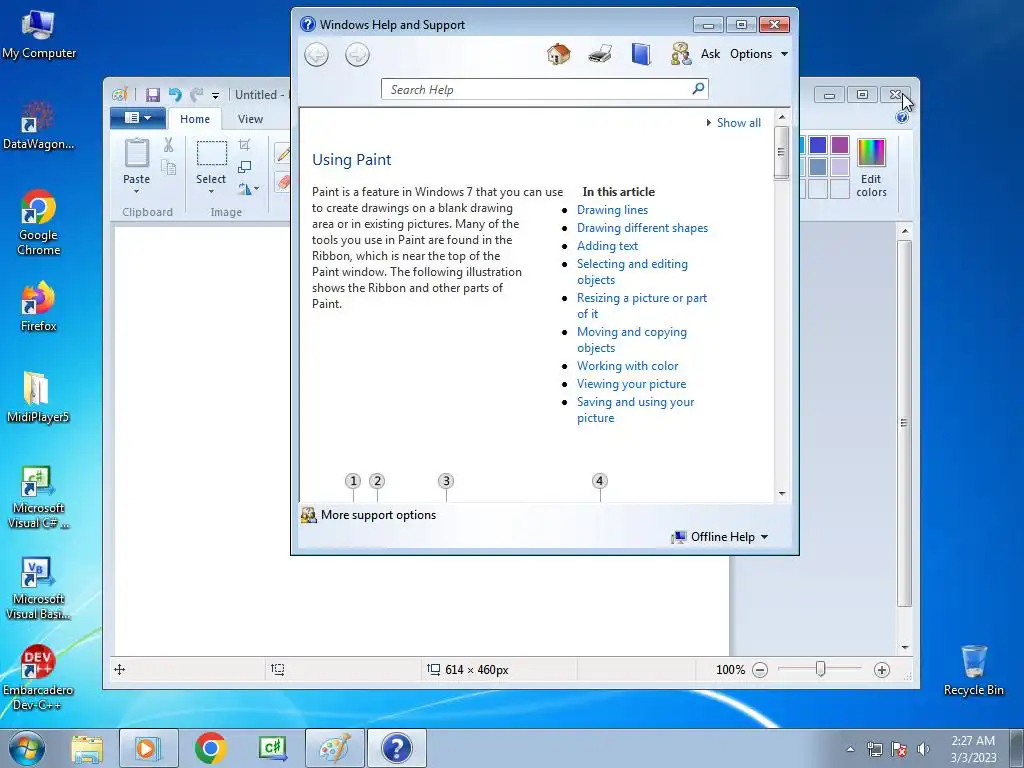Open the Viewing your picture link
This screenshot has height=768, width=1024.
tap(632, 384)
